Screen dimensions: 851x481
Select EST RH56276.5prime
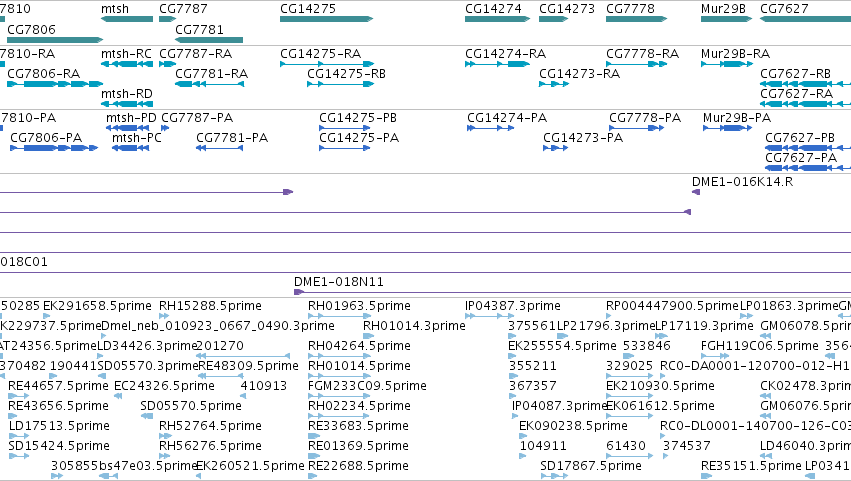[x=164, y=456]
